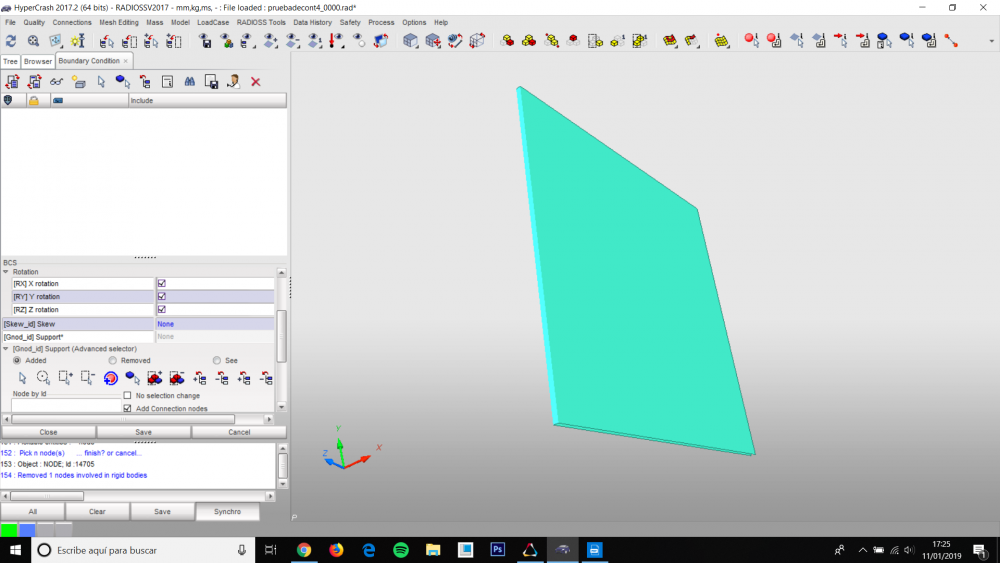1000x563 pixels.
Task: Click the Windows Start button
Action: pyautogui.click(x=15, y=550)
